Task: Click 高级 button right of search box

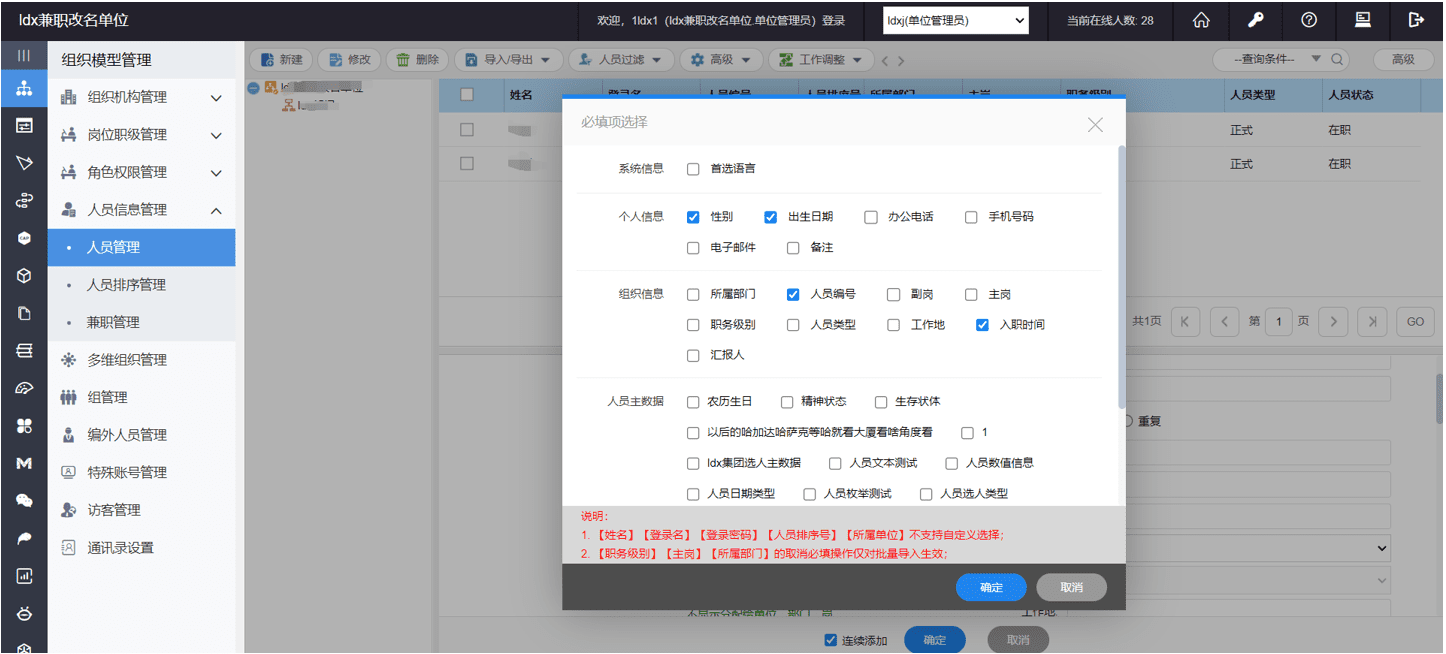Action: click(x=1403, y=60)
